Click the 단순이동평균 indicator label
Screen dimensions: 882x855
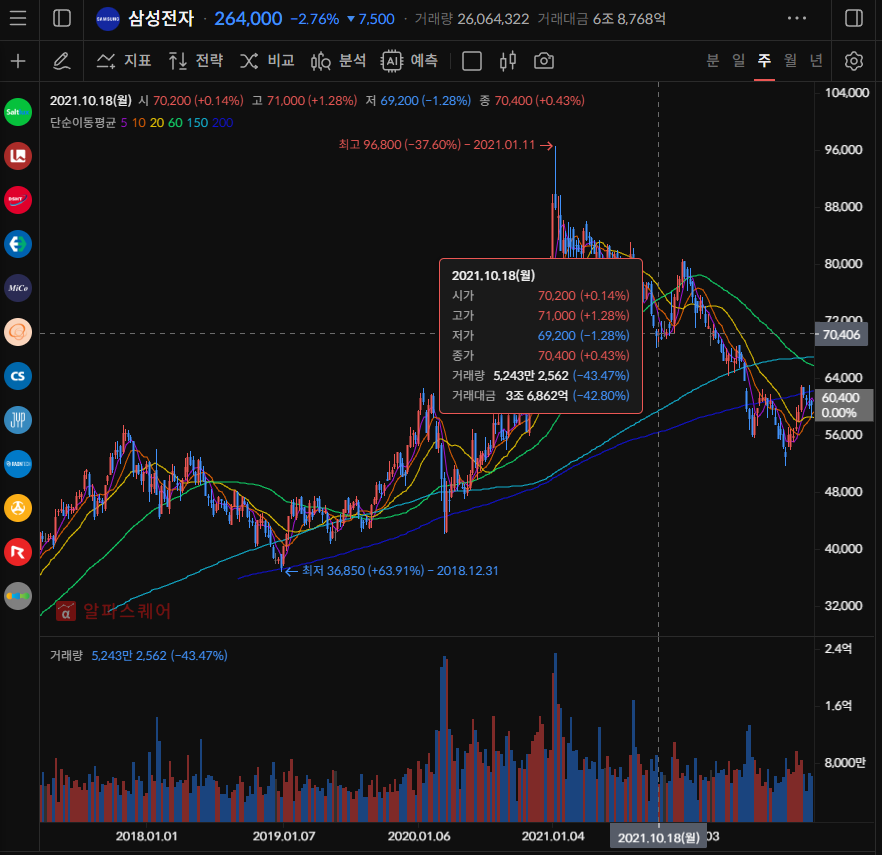click(x=83, y=123)
